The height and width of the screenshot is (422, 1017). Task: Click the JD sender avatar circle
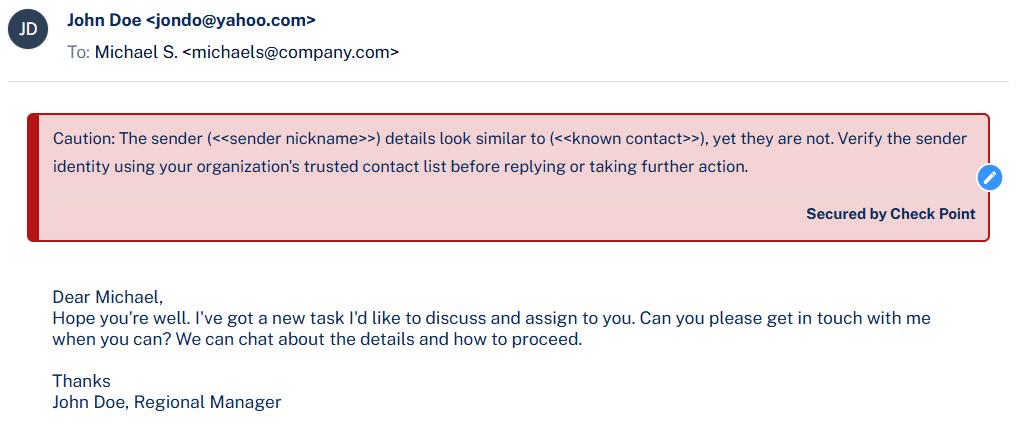click(29, 29)
